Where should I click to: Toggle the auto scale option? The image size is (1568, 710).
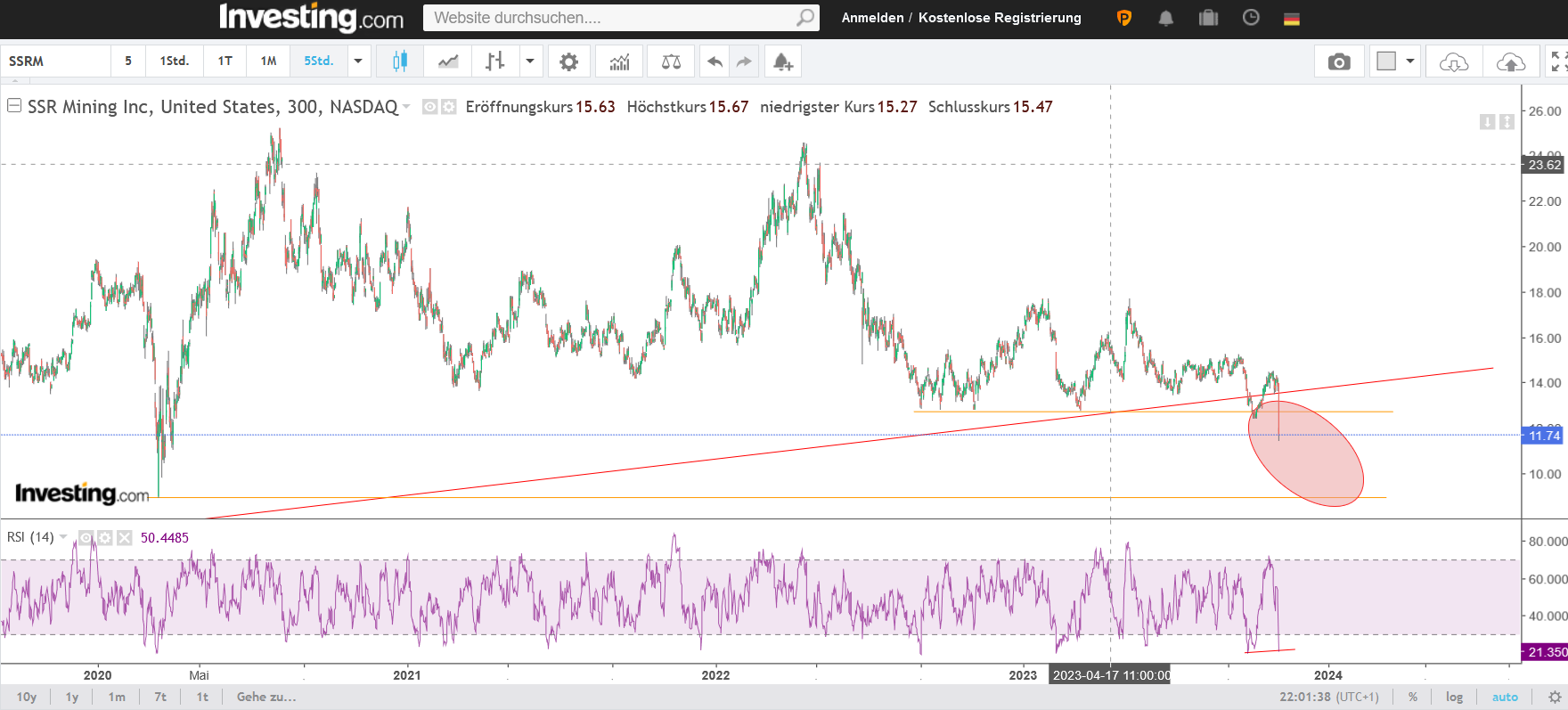coord(1505,697)
